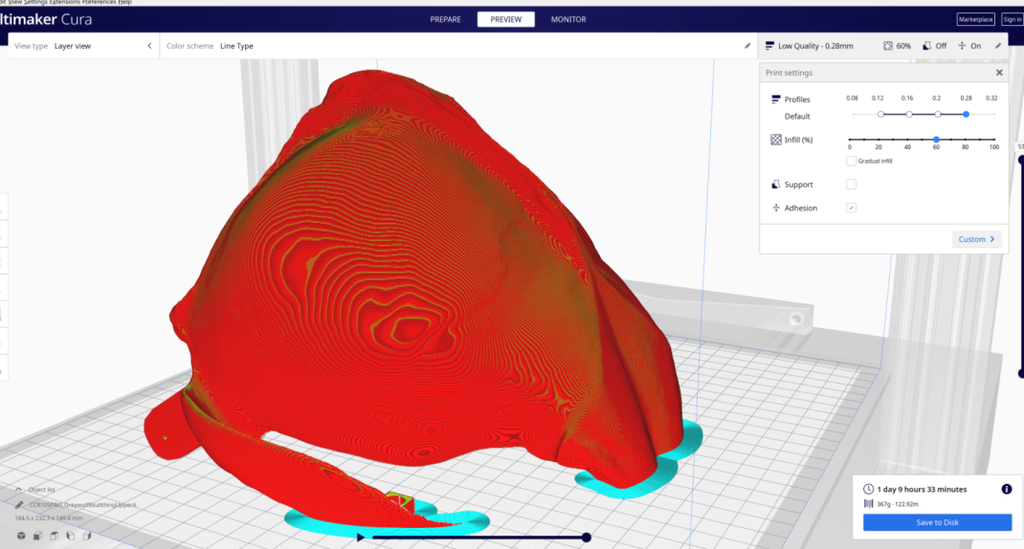The width and height of the screenshot is (1024, 549).
Task: Click the pencil icon beside the model filename
Action: coord(20,505)
